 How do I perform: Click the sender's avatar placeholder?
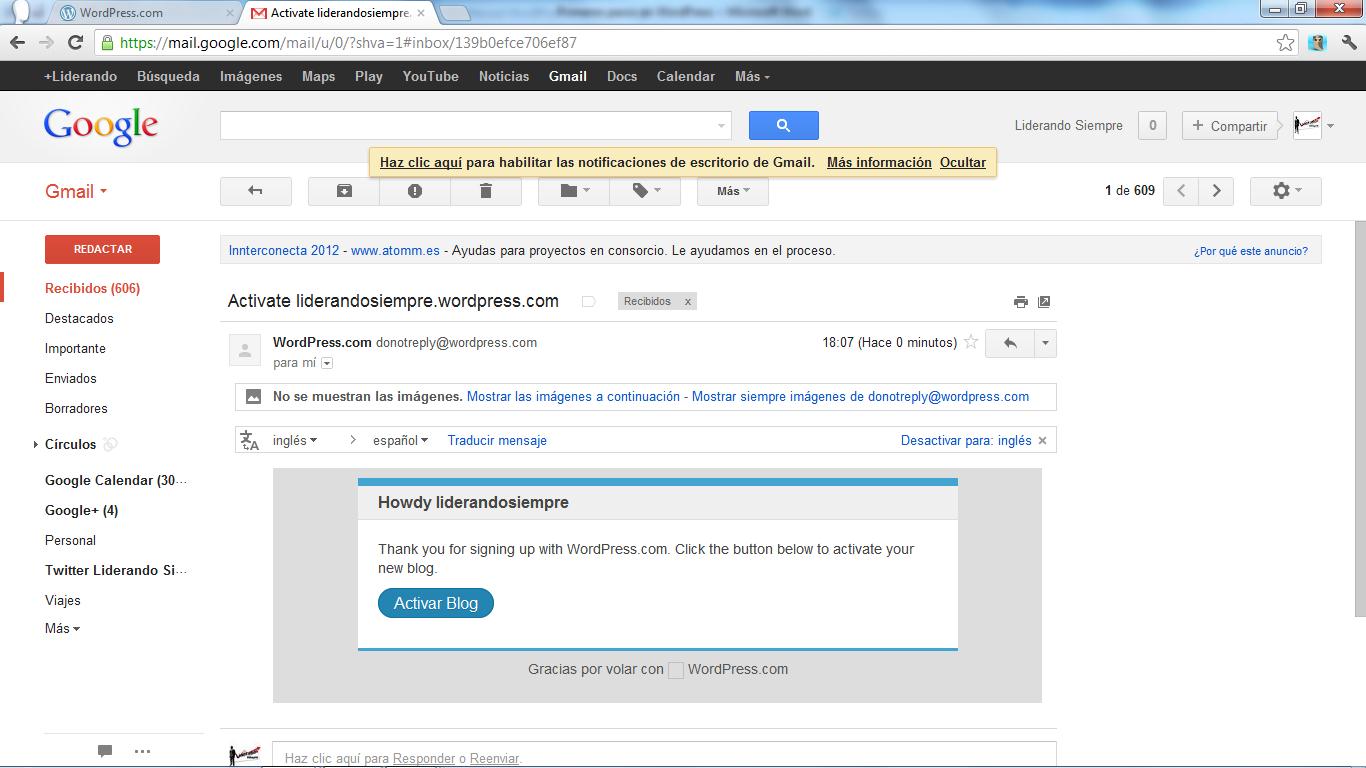point(245,350)
